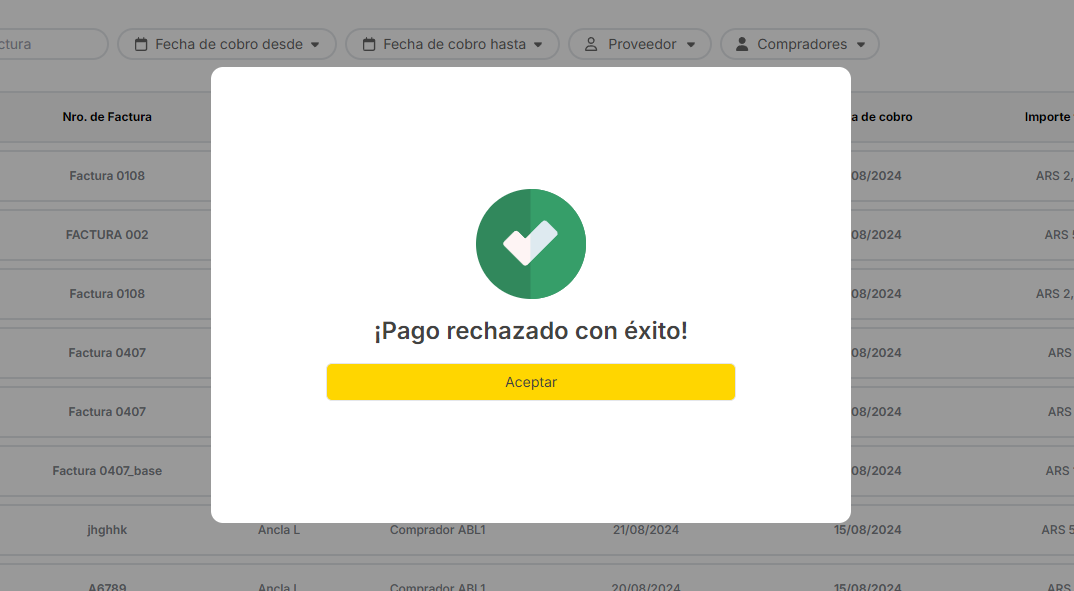1074x591 pixels.
Task: Click the person icon in Compradores filter
Action: pyautogui.click(x=741, y=44)
